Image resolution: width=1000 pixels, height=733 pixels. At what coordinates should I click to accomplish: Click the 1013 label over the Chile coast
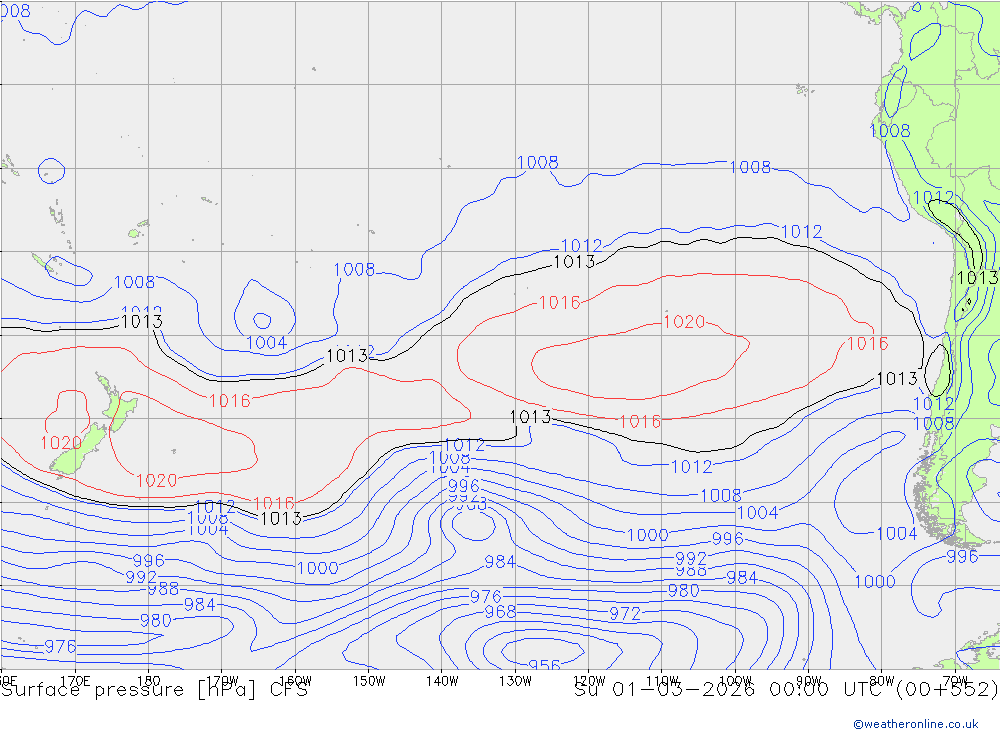[x=977, y=278]
